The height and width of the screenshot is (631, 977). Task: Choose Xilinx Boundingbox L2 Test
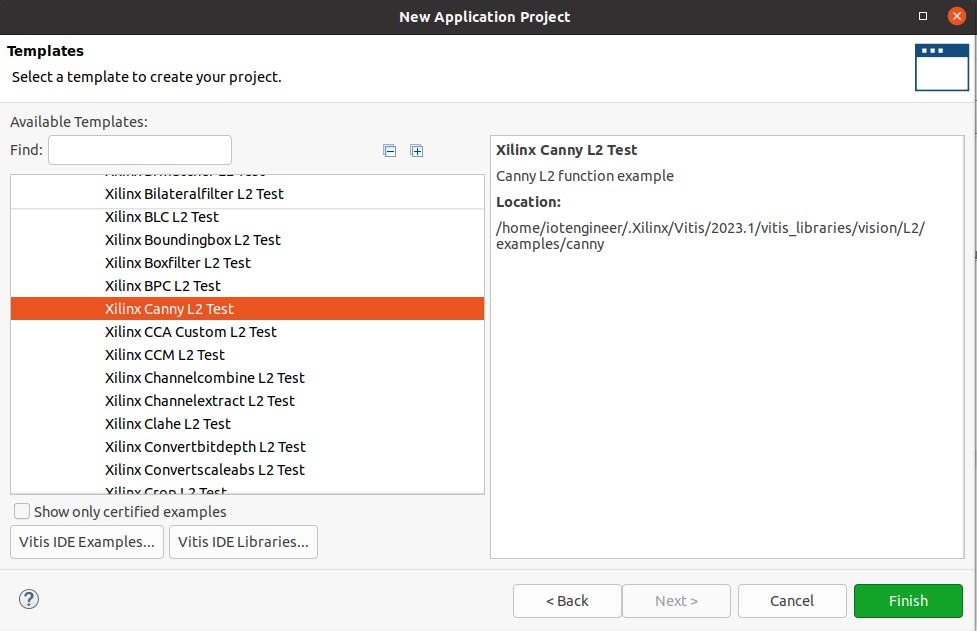tap(192, 240)
